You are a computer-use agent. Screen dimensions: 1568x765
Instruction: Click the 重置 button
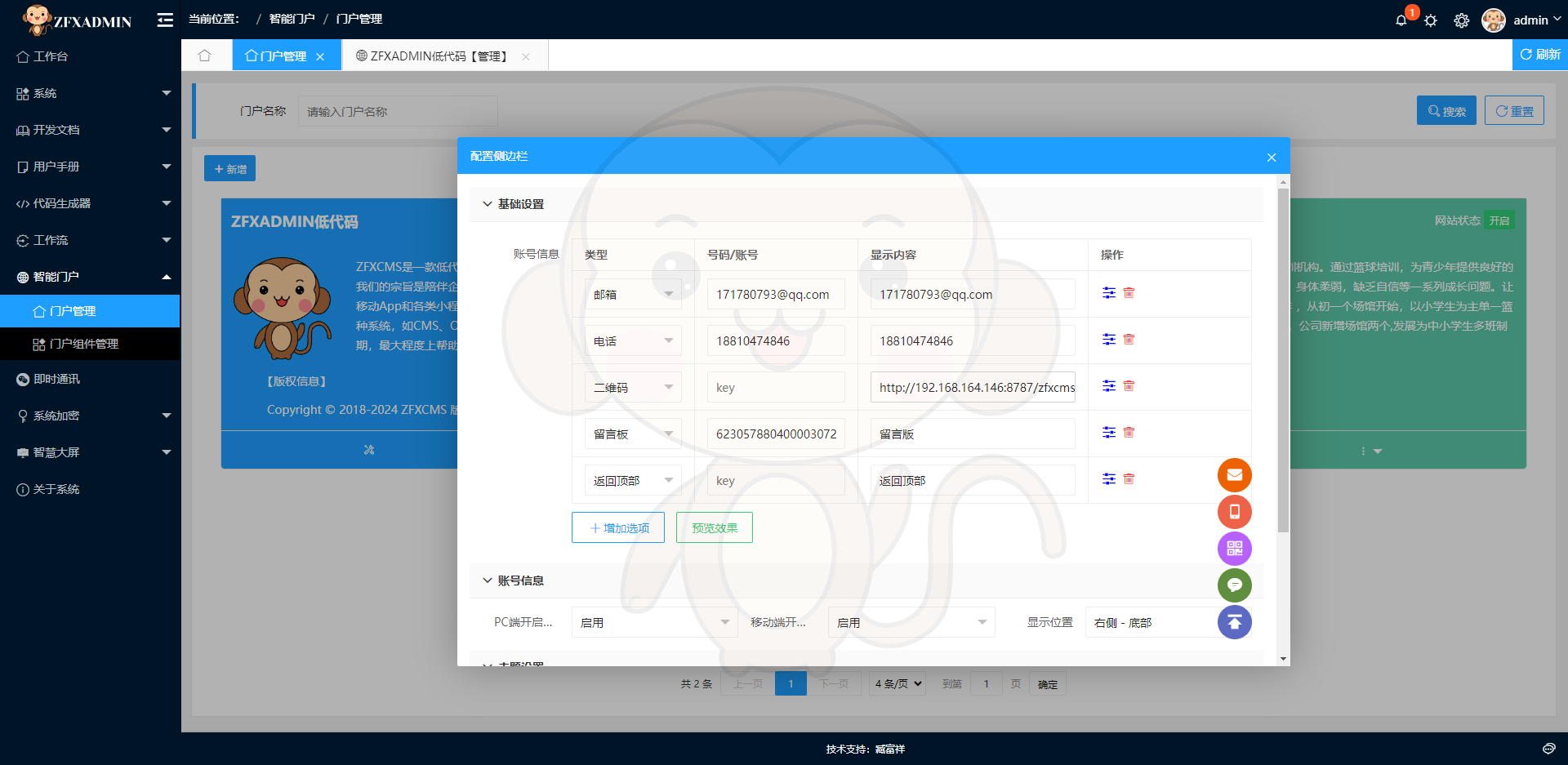[x=1514, y=111]
